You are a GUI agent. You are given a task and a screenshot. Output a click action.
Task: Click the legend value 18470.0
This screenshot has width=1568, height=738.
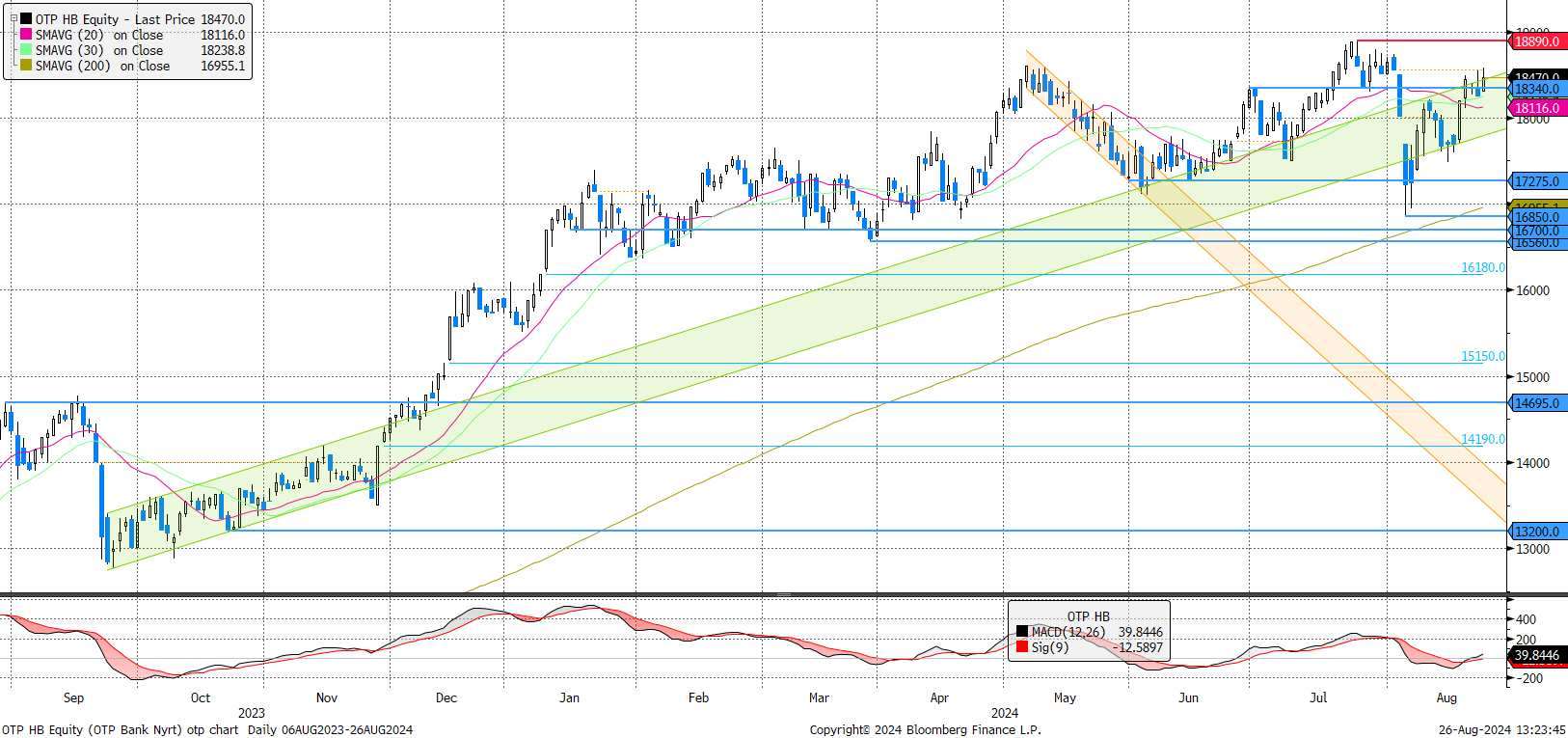(223, 19)
